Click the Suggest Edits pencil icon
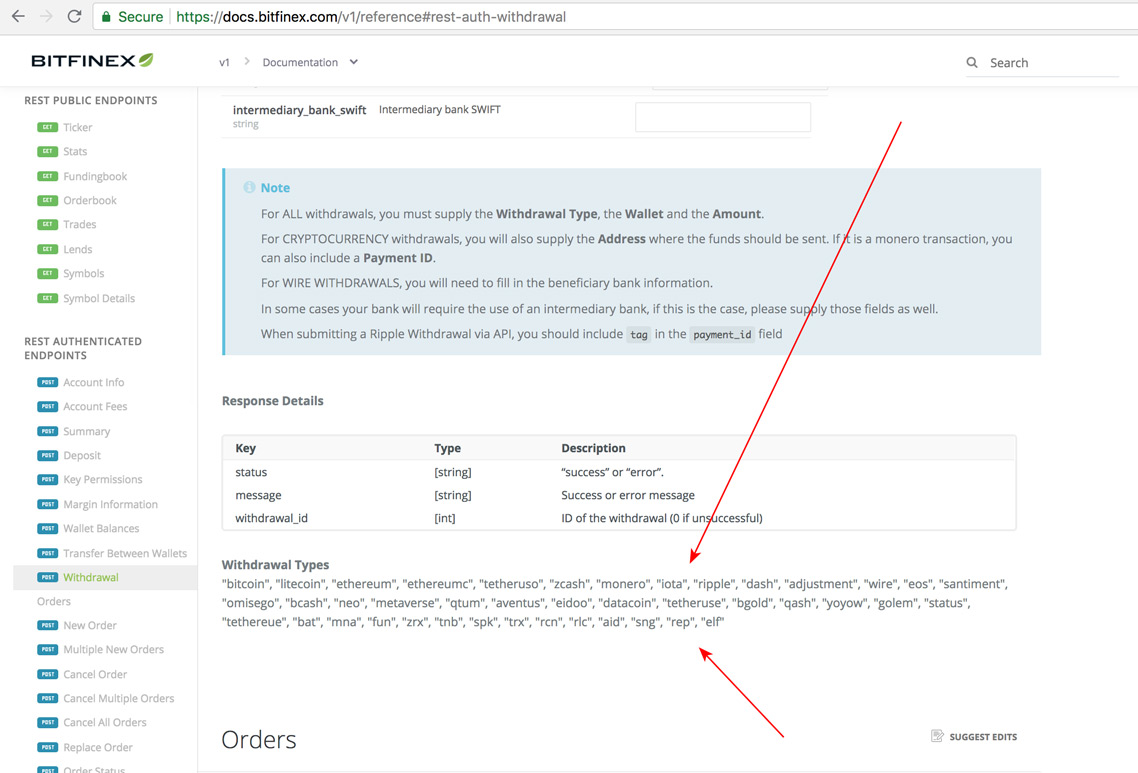This screenshot has height=773, width=1138. 937,736
